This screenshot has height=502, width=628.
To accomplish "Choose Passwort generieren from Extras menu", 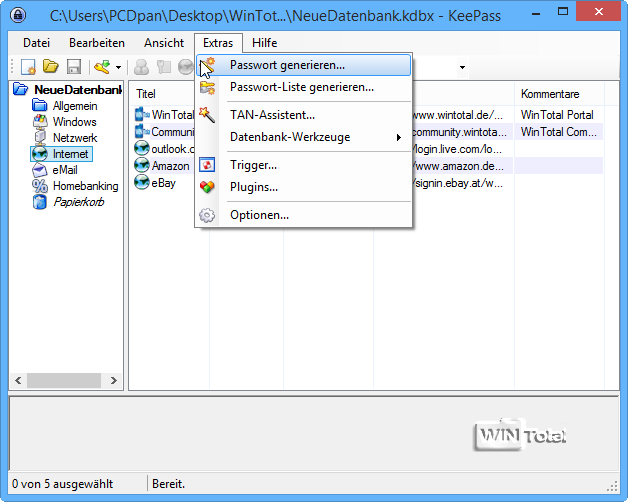I will pyautogui.click(x=304, y=65).
